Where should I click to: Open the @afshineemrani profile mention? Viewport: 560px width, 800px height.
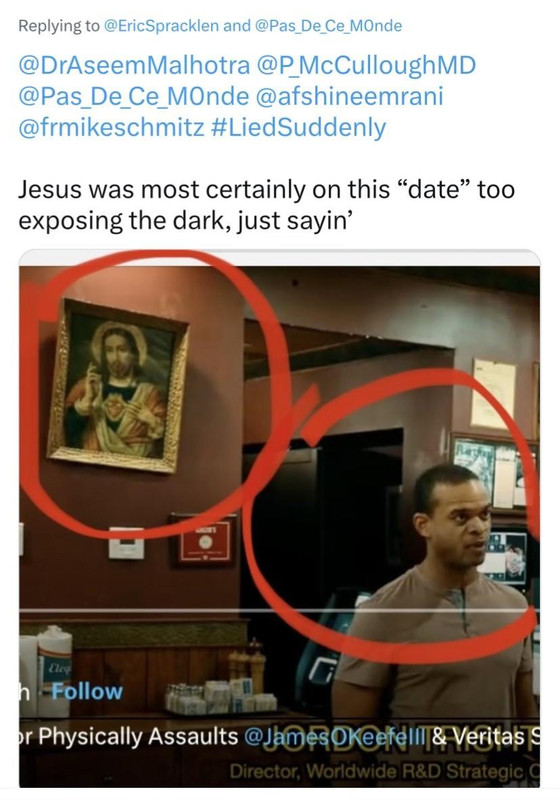pos(349,96)
